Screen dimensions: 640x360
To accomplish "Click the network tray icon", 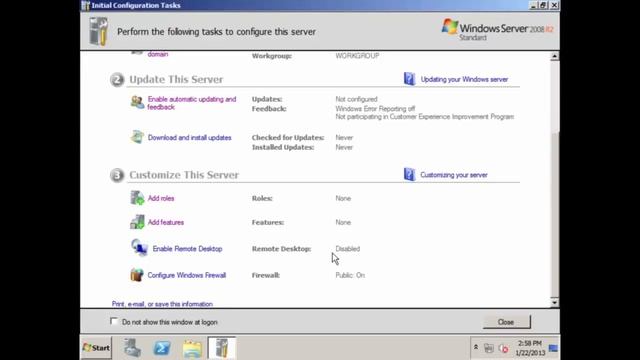I will click(489, 348).
